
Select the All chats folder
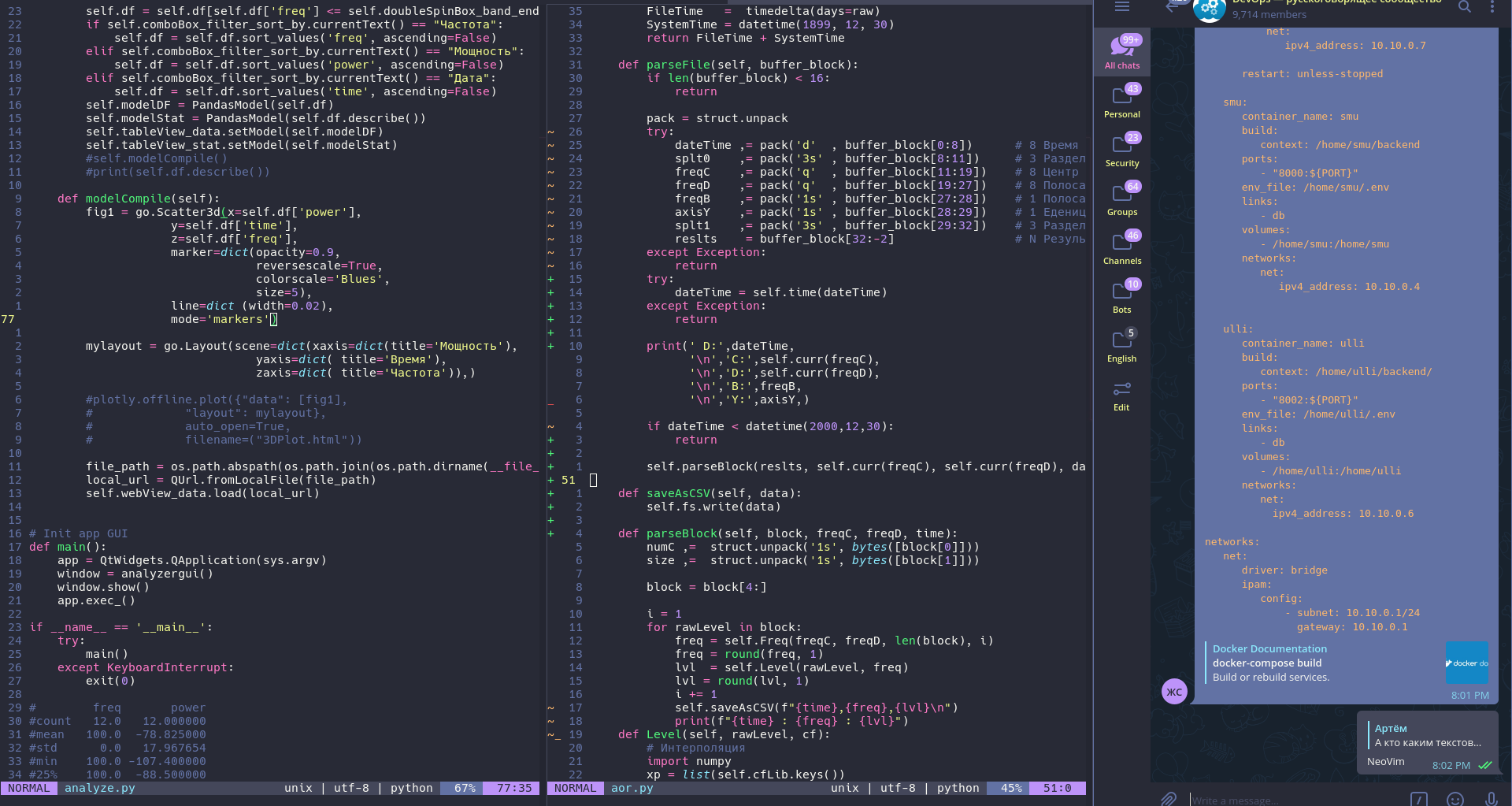coord(1122,52)
